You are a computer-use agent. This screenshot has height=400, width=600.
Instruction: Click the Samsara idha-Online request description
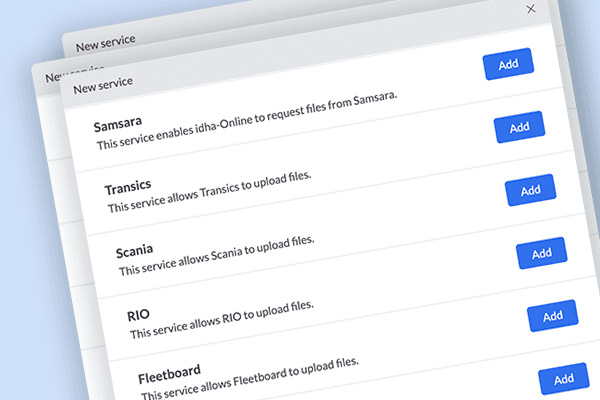point(247,120)
